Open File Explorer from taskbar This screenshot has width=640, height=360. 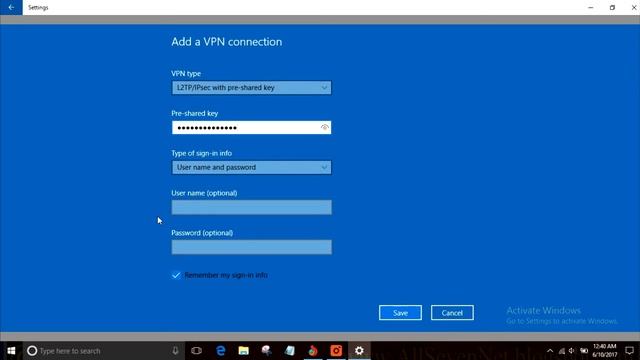click(x=244, y=351)
